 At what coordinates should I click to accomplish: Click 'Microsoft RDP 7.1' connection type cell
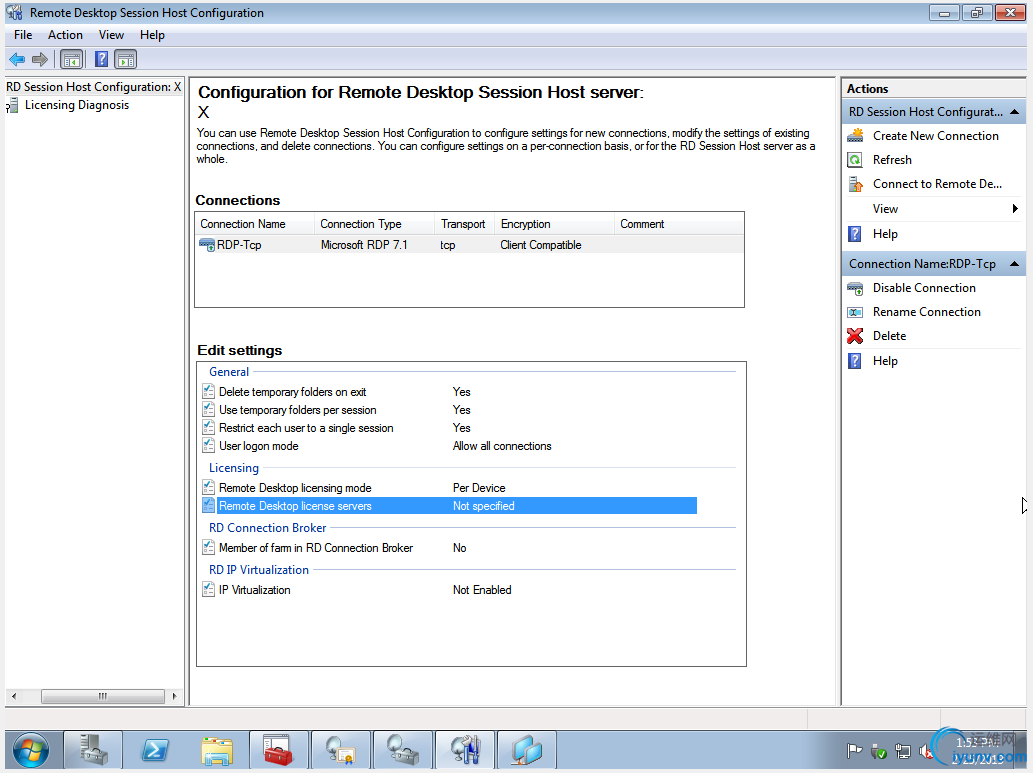point(364,245)
